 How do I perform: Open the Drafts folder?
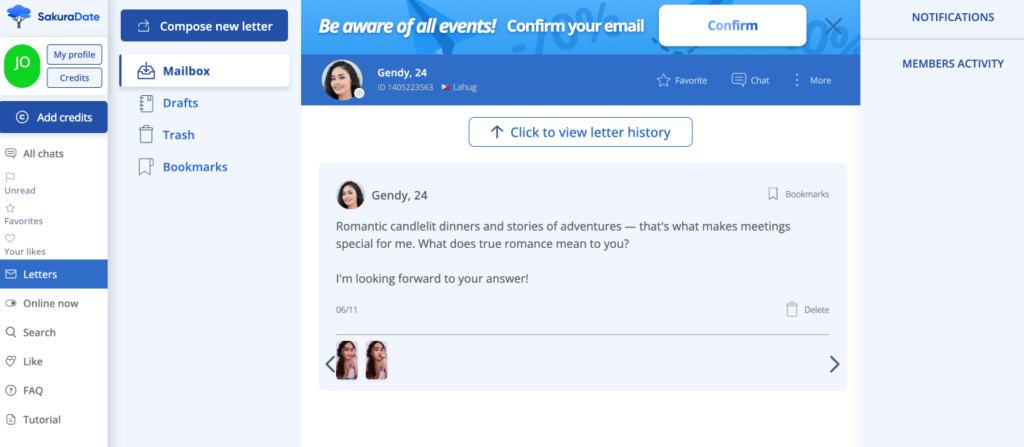click(x=180, y=103)
